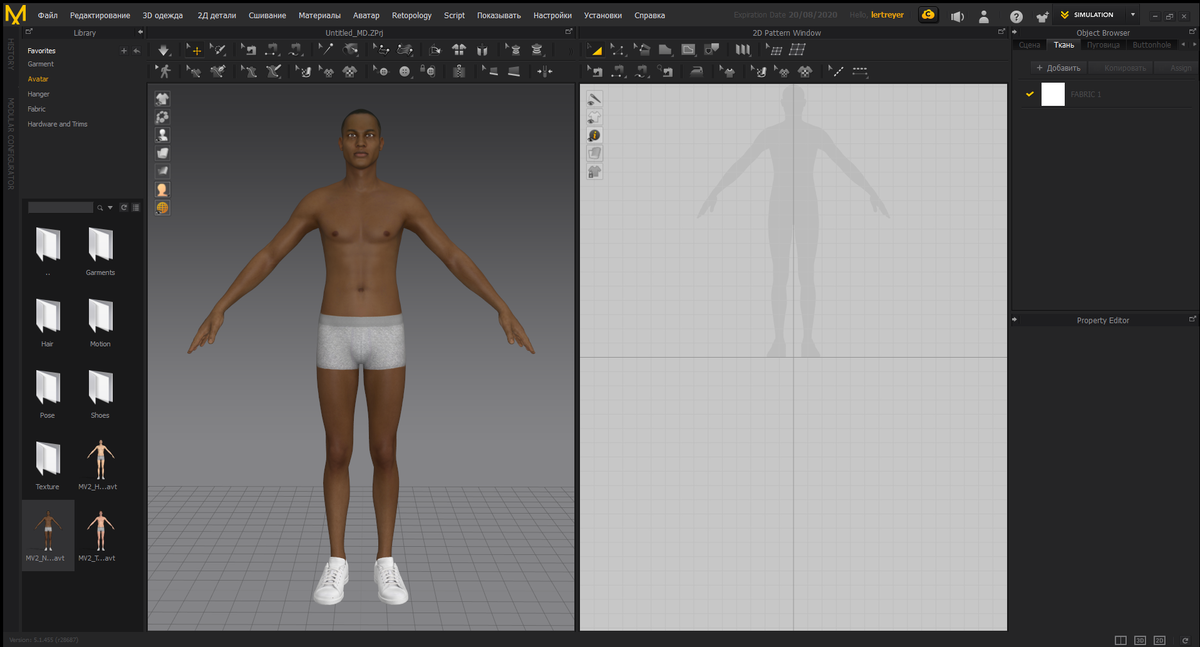Click the white FABRIC 1 color swatch
This screenshot has height=647, width=1200.
pyautogui.click(x=1053, y=94)
